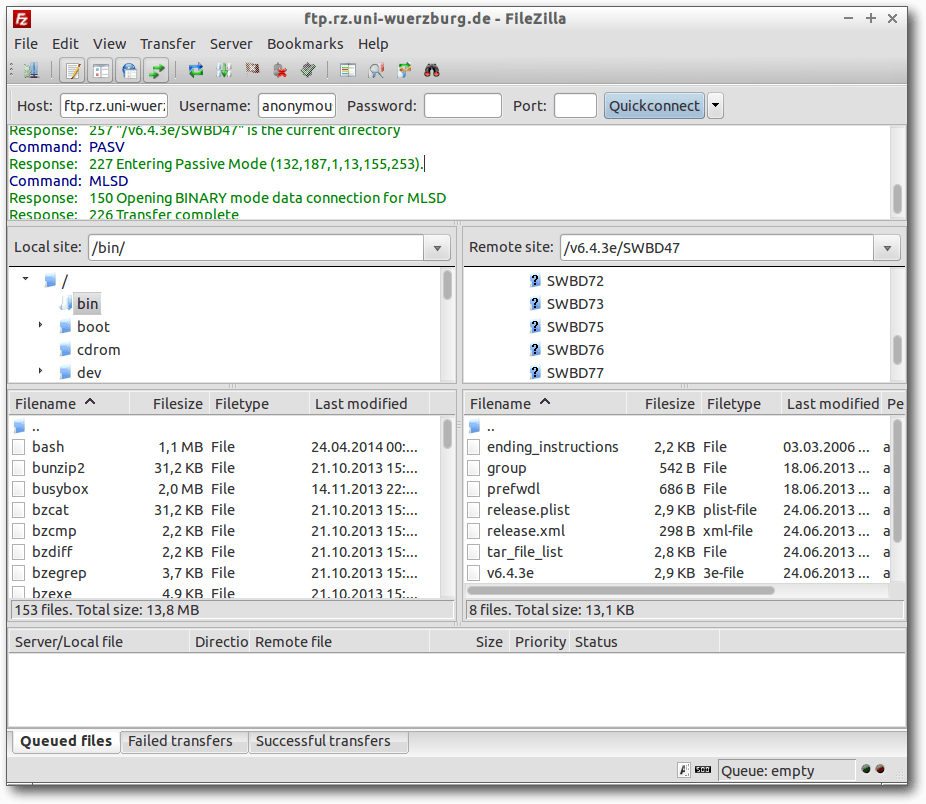926x804 pixels.
Task: Open the Site Manager toolbar icon
Action: pyautogui.click(x=31, y=71)
